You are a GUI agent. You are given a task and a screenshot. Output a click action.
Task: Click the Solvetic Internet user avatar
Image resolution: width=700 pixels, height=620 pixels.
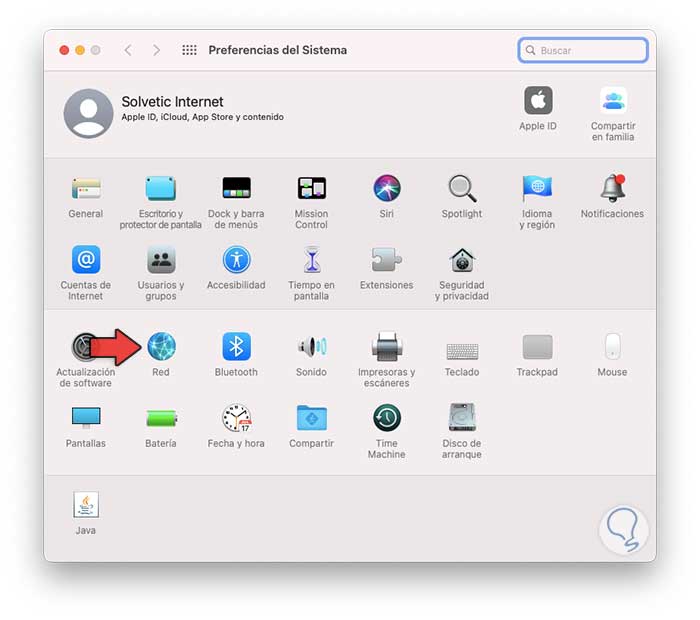pyautogui.click(x=88, y=113)
